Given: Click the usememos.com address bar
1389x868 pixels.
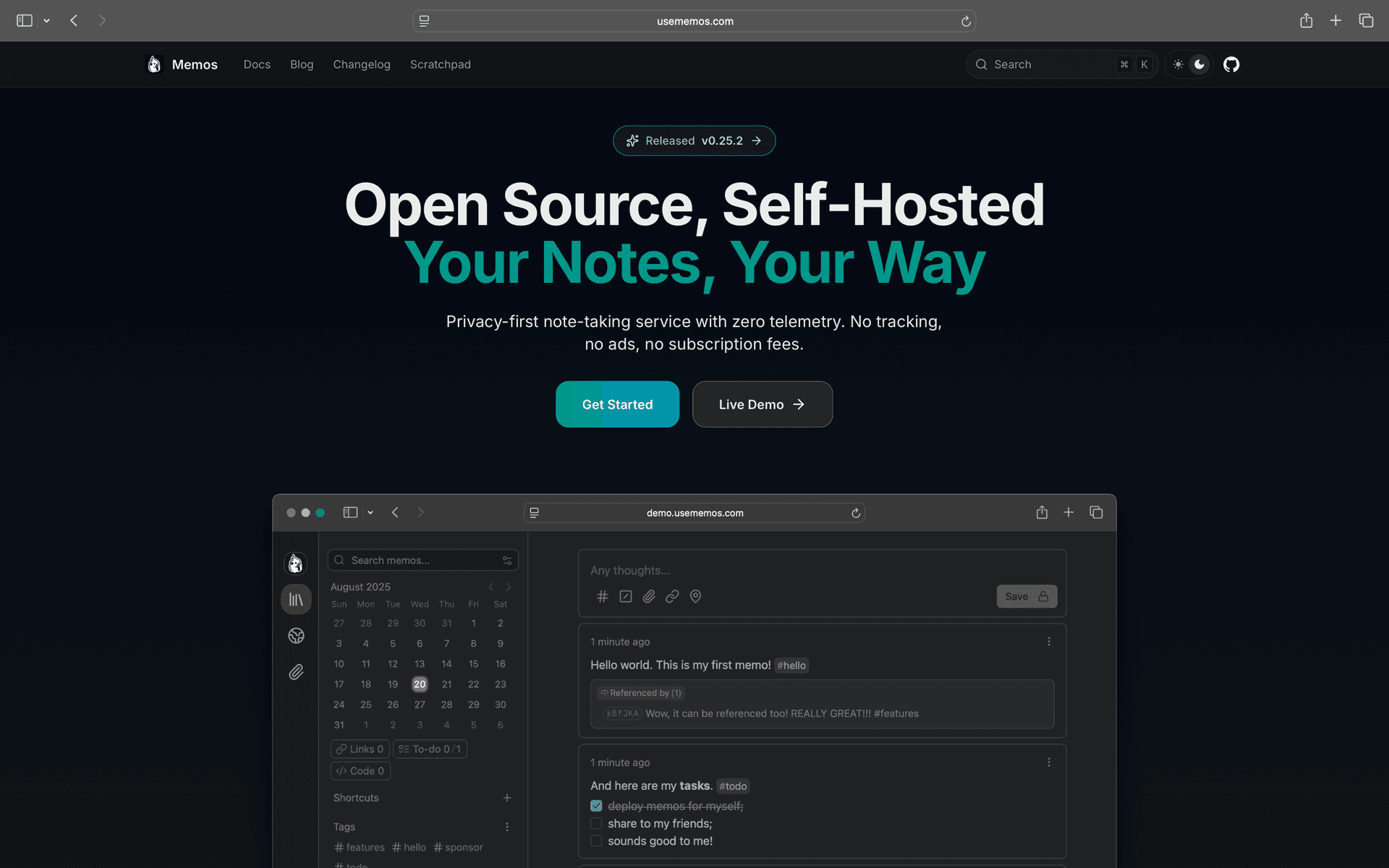Looking at the screenshot, I should click(x=694, y=21).
